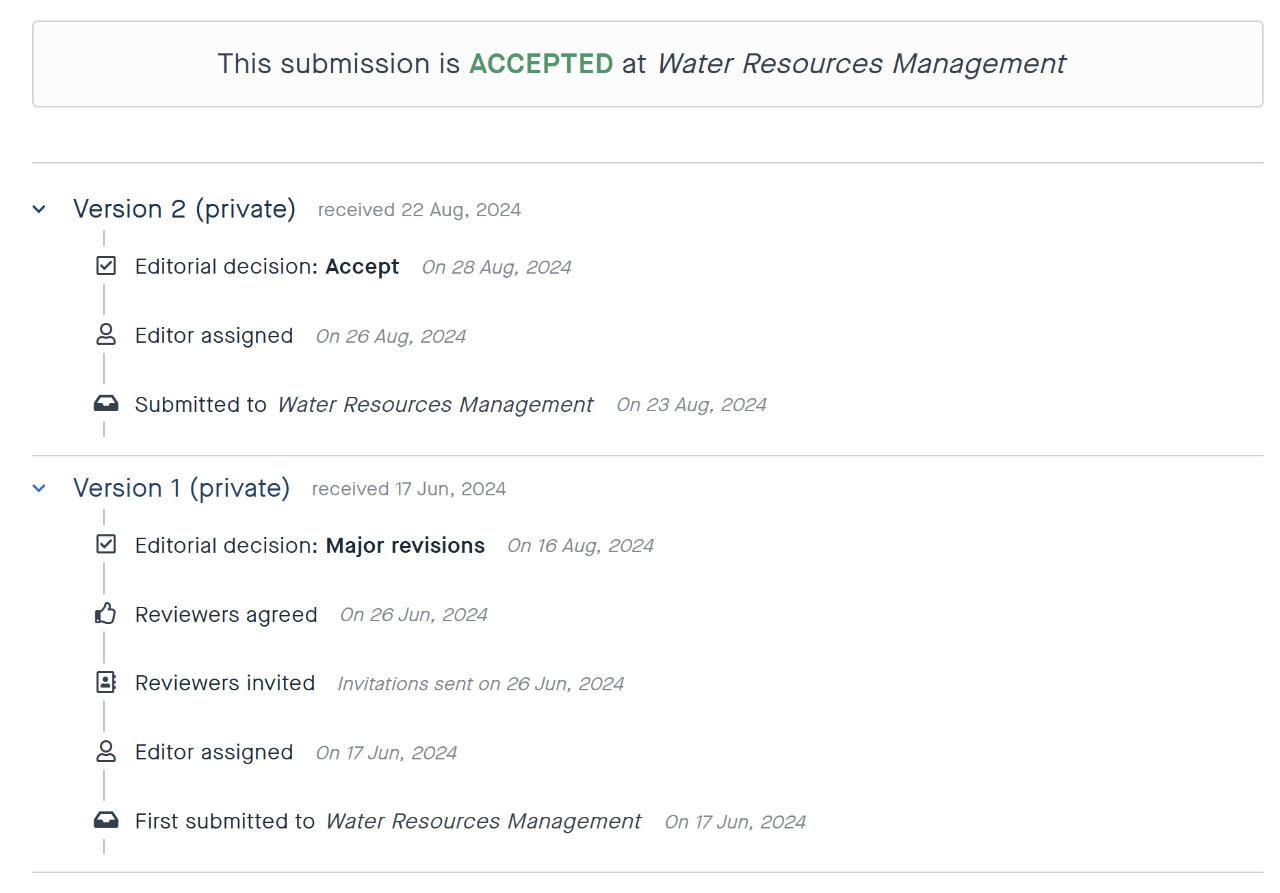Click the Accept decision checkmark icon

click(105, 267)
